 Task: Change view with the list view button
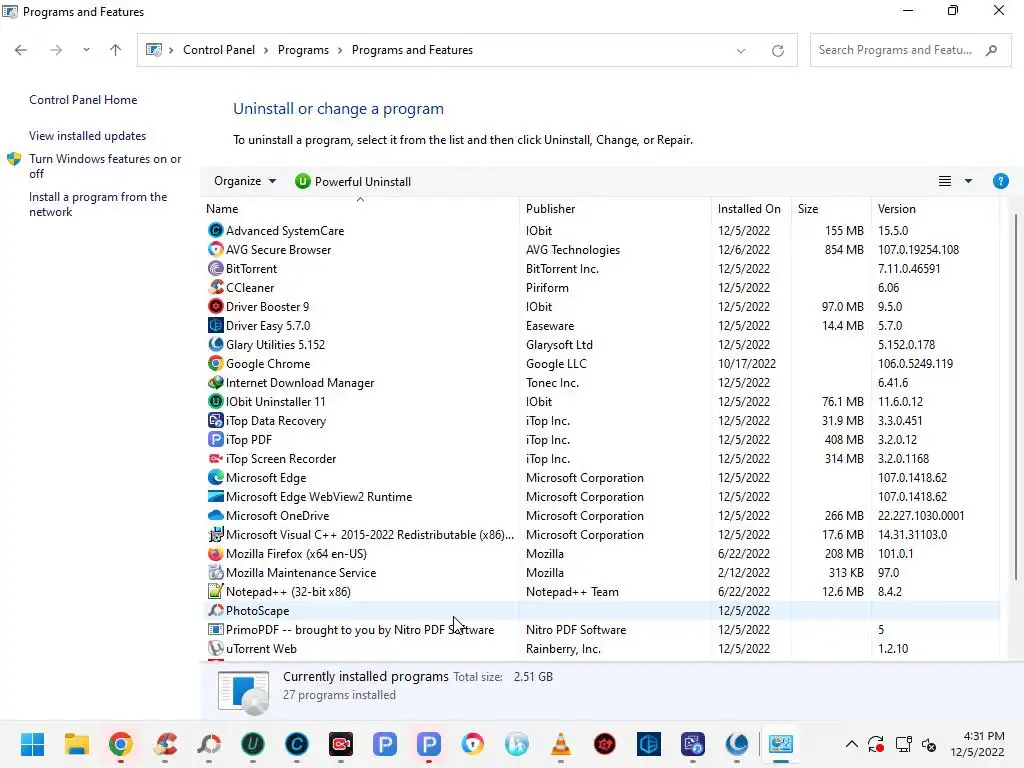[945, 181]
